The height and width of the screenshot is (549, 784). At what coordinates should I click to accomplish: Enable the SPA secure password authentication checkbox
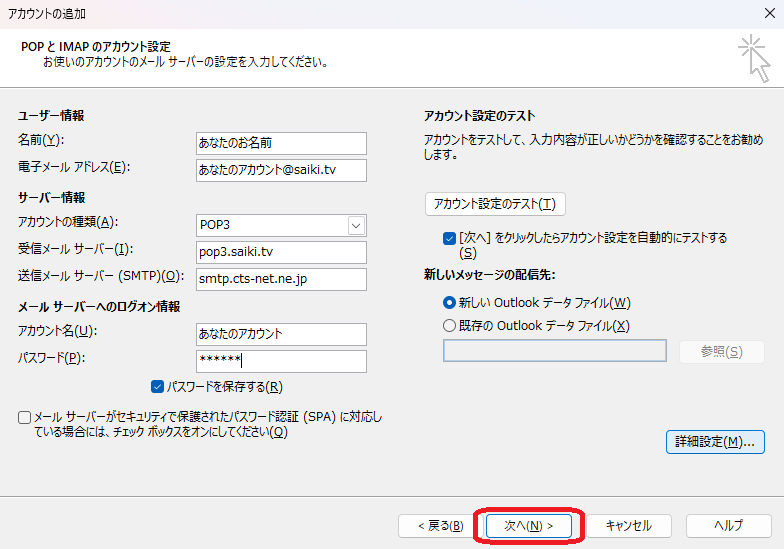point(24,417)
